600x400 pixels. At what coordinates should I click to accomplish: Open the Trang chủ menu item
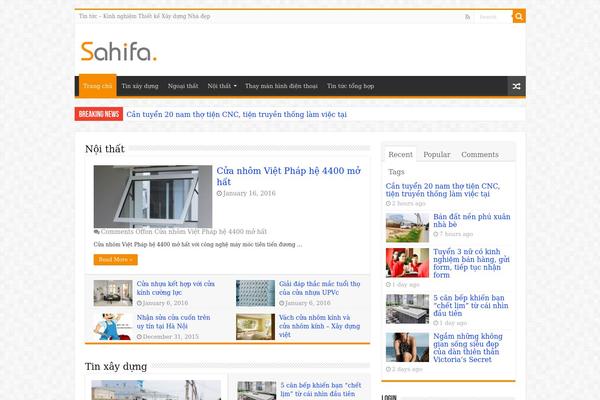tap(98, 86)
